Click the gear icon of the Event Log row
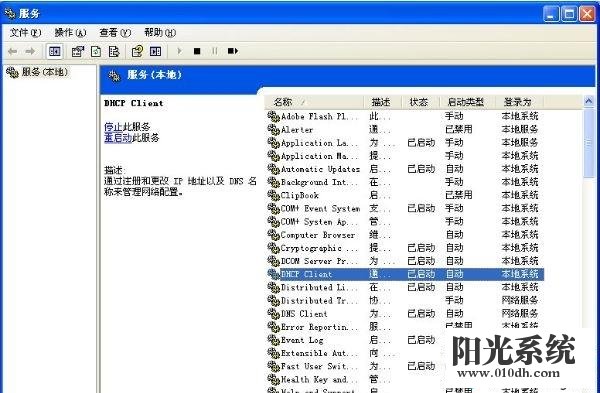 [273, 340]
